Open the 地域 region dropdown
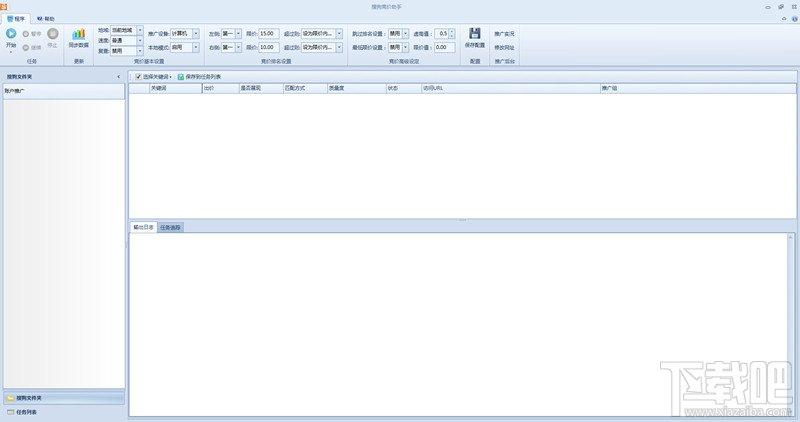Image resolution: width=800 pixels, height=422 pixels. 140,31
